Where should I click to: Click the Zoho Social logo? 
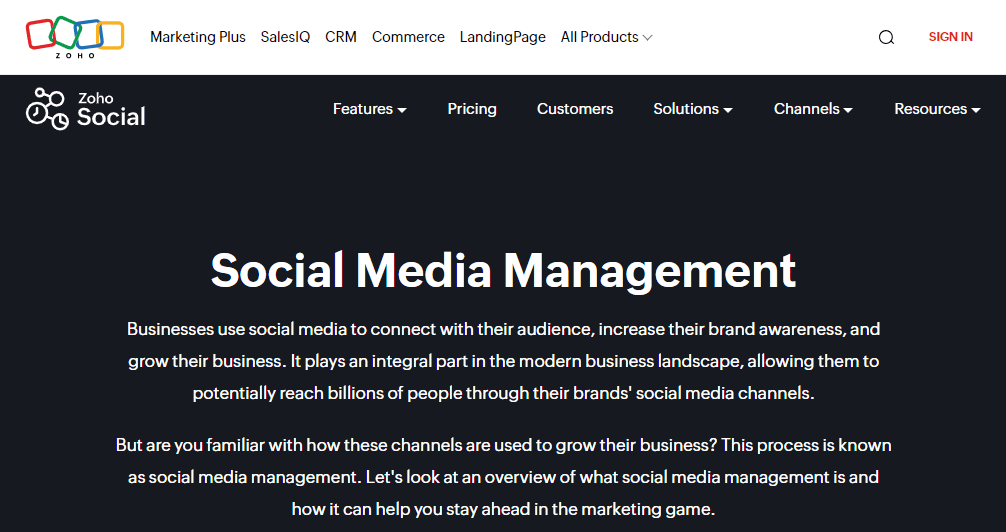coord(86,109)
